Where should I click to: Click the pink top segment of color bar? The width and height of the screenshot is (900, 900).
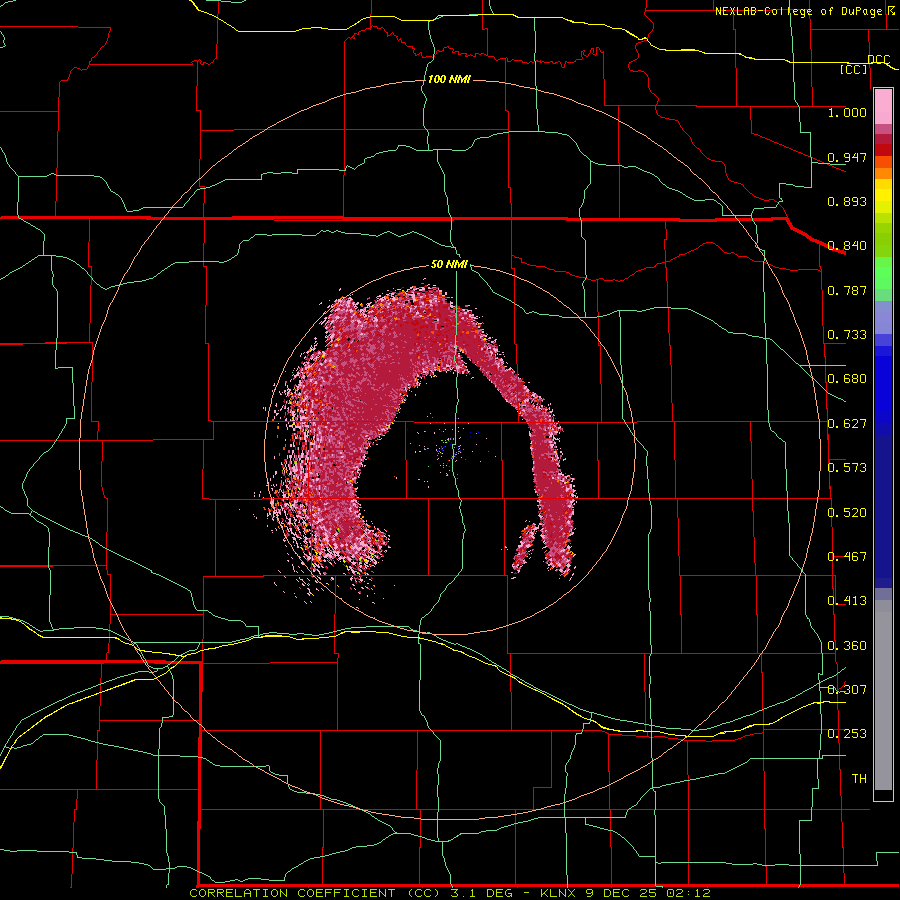[x=883, y=107]
